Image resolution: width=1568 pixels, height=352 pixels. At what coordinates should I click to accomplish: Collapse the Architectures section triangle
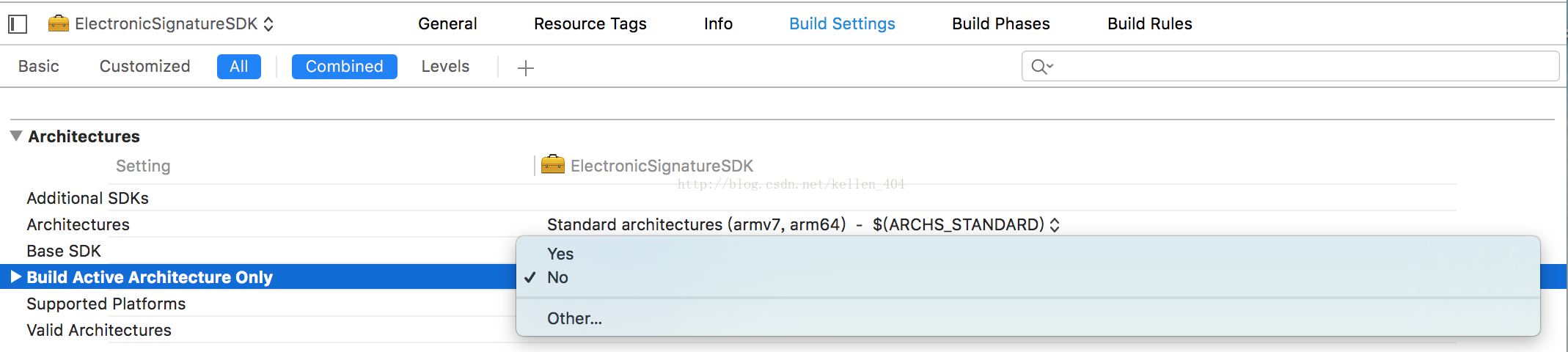tap(15, 136)
